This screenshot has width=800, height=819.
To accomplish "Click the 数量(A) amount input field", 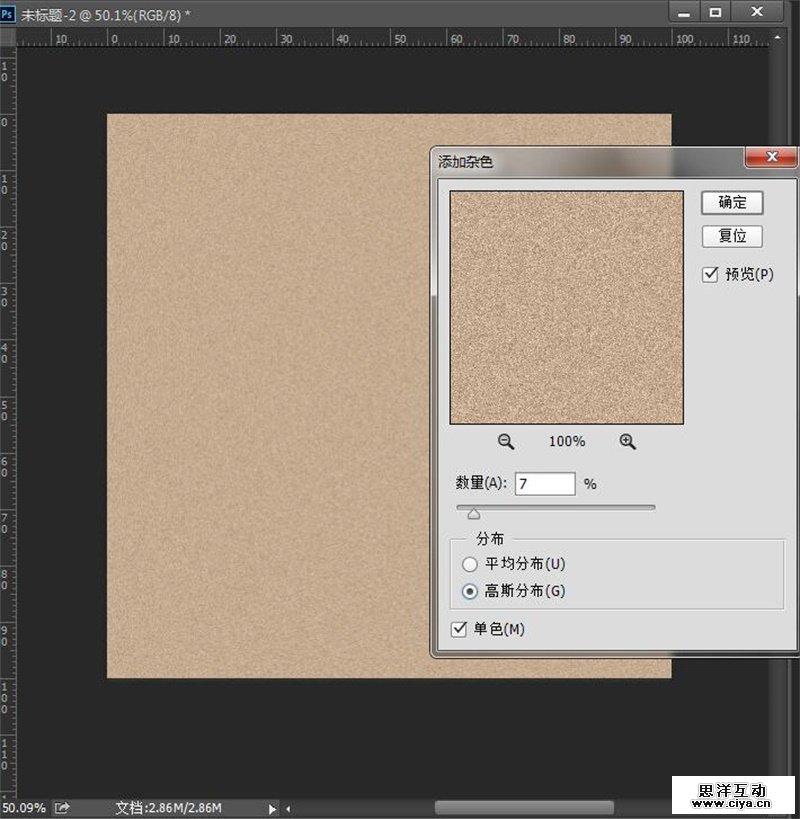I will (x=545, y=484).
